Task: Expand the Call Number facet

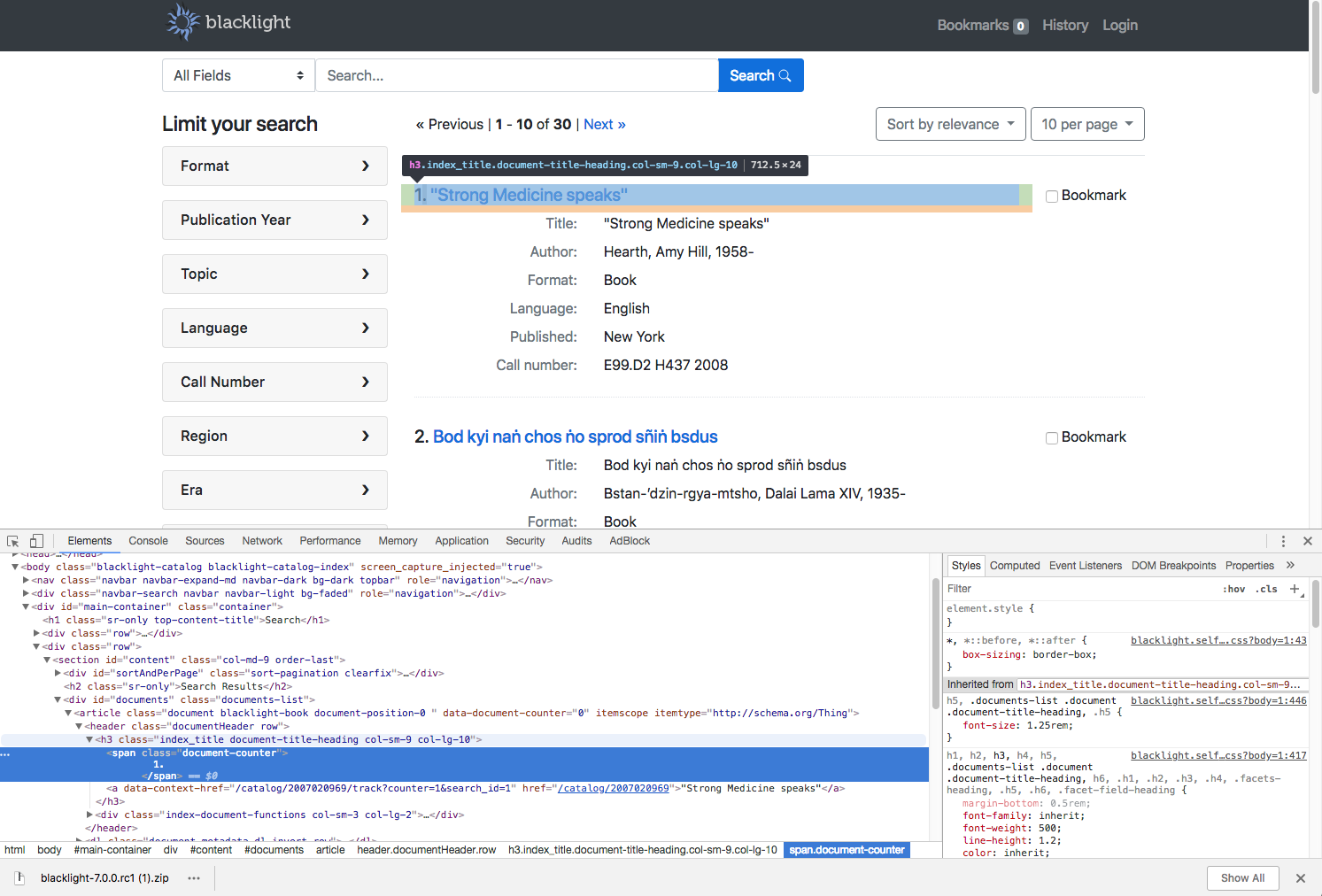Action: [274, 382]
